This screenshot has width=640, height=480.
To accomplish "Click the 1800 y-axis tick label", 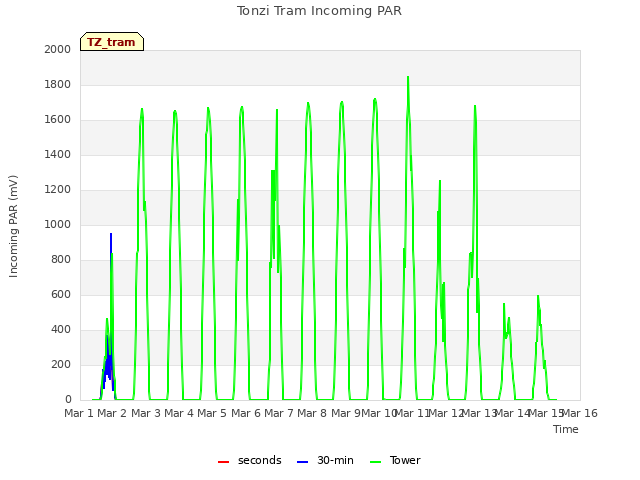I will pos(58,84).
